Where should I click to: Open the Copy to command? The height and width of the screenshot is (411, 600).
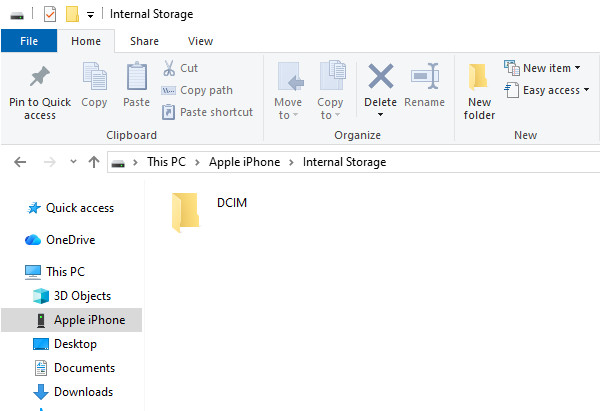click(330, 91)
